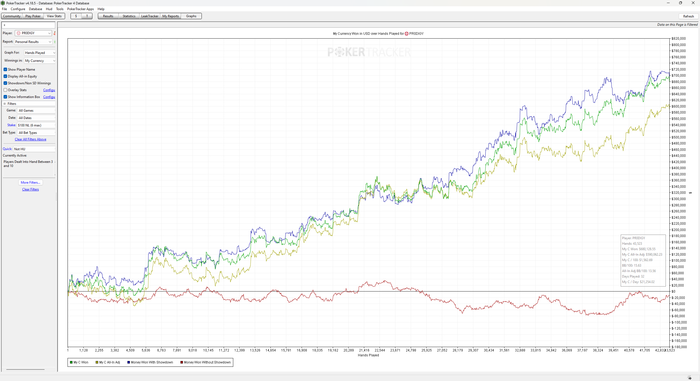Switch to the Play Poker section
Image resolution: width=700 pixels, height=381 pixels.
33,16
